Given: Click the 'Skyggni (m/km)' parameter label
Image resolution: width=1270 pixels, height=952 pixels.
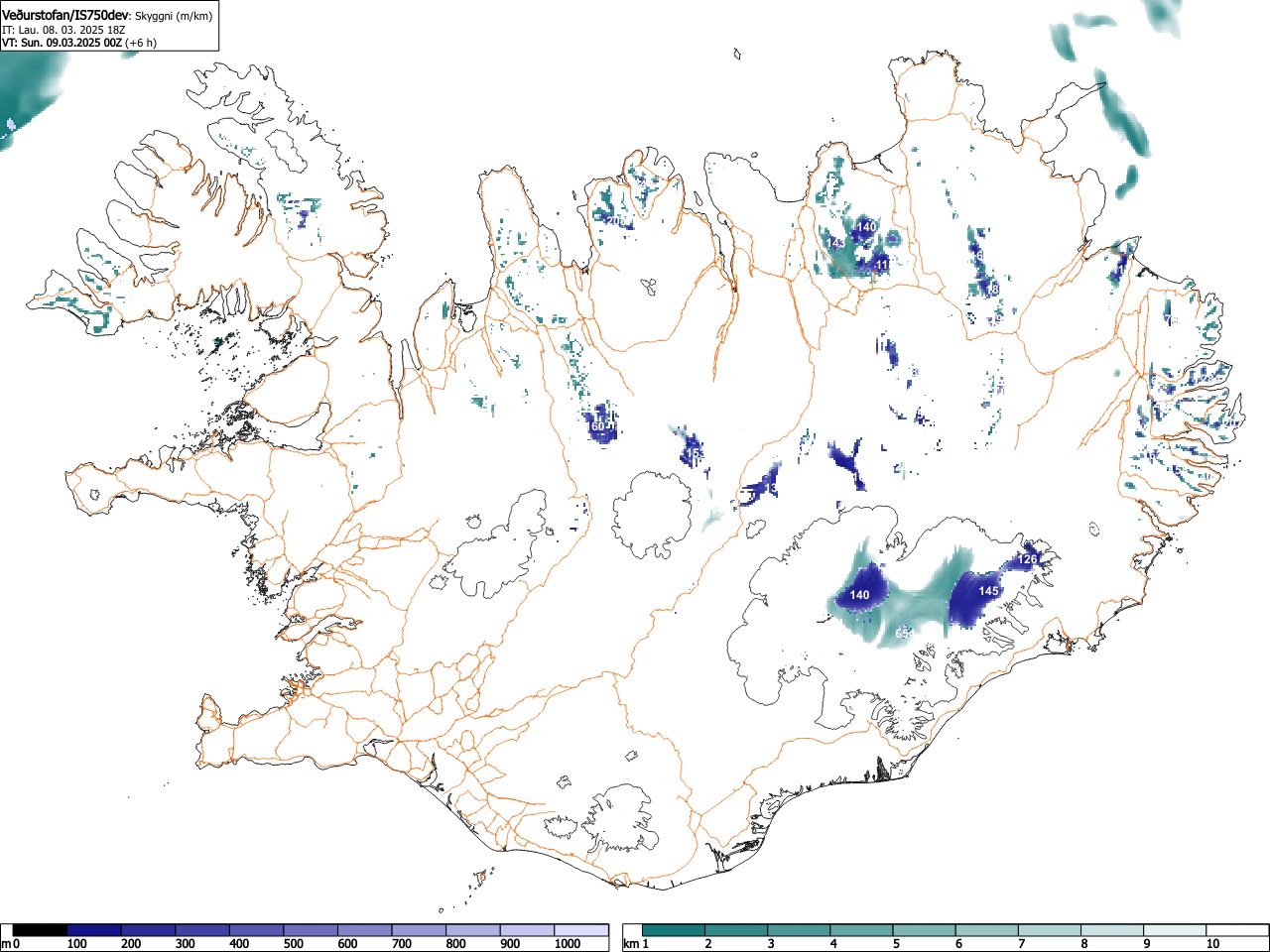Looking at the screenshot, I should pyautogui.click(x=174, y=15).
